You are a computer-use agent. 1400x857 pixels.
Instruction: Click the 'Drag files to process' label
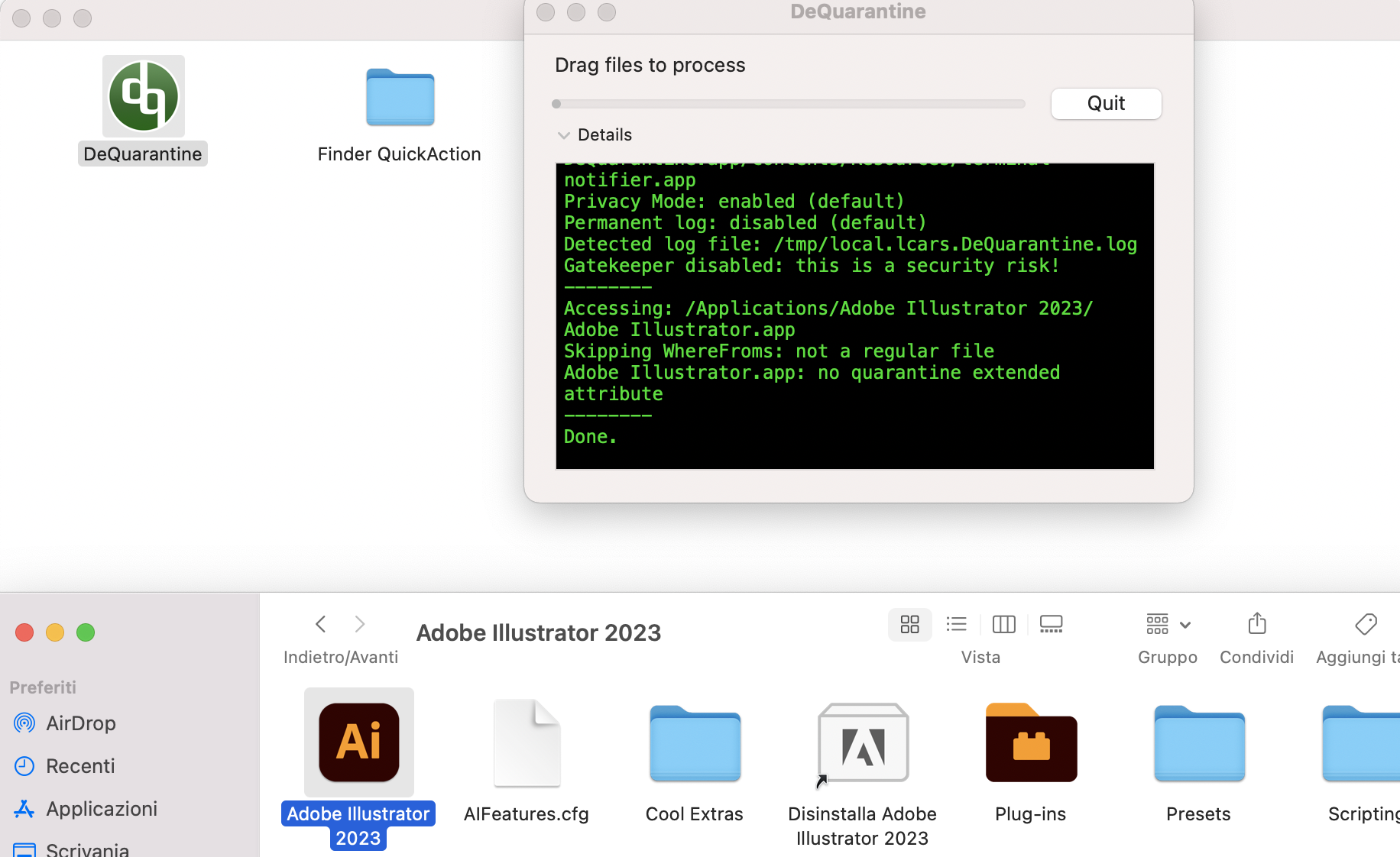[x=650, y=65]
